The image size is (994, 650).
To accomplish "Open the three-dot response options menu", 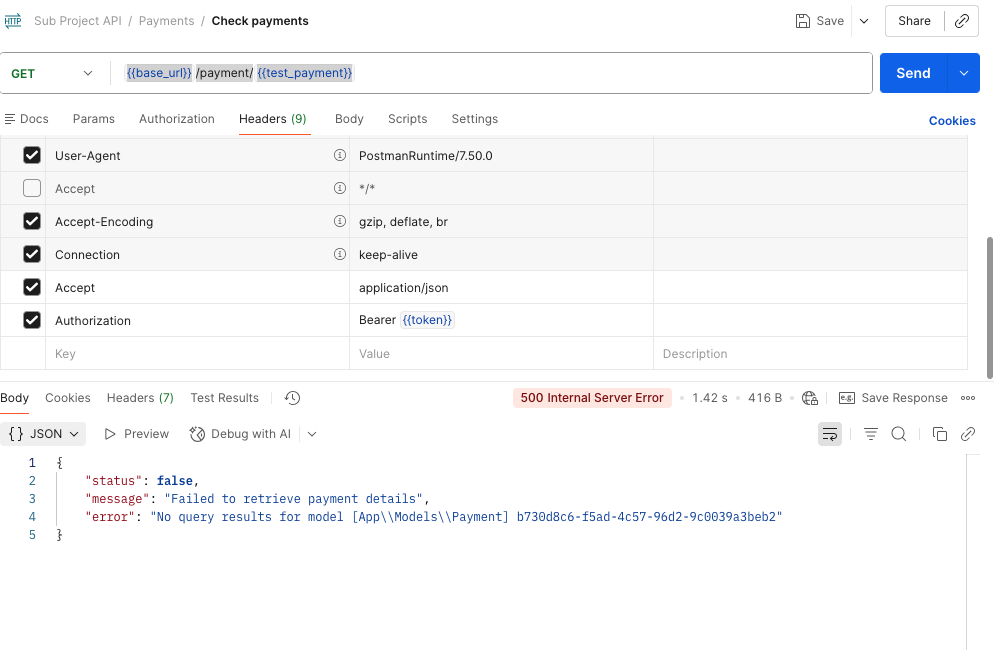I will (968, 398).
